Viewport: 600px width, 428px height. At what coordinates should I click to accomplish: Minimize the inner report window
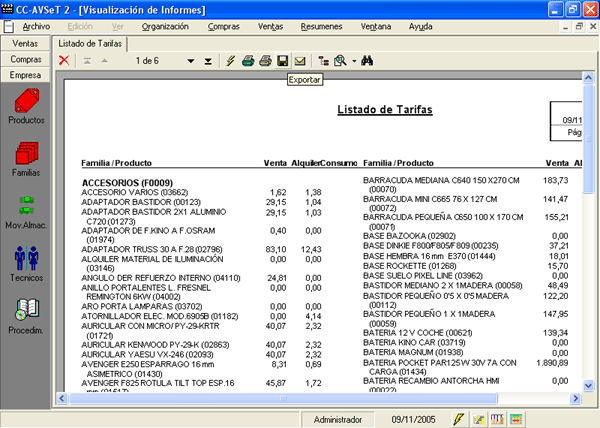tap(566, 26)
